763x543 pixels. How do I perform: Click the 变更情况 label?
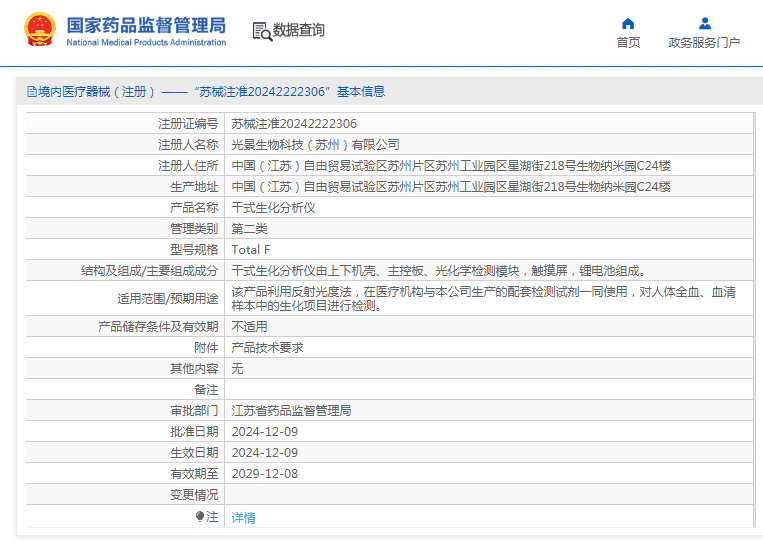click(x=194, y=495)
